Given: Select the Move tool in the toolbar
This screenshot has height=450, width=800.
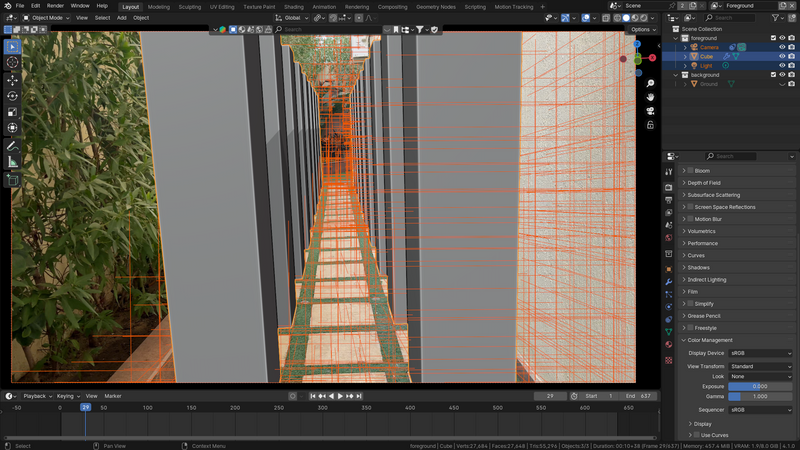Looking at the screenshot, I should pyautogui.click(x=12, y=79).
